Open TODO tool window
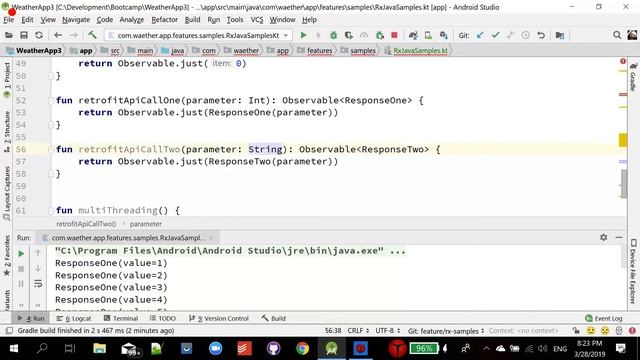Image resolution: width=640 pixels, height=360 pixels. point(163,318)
